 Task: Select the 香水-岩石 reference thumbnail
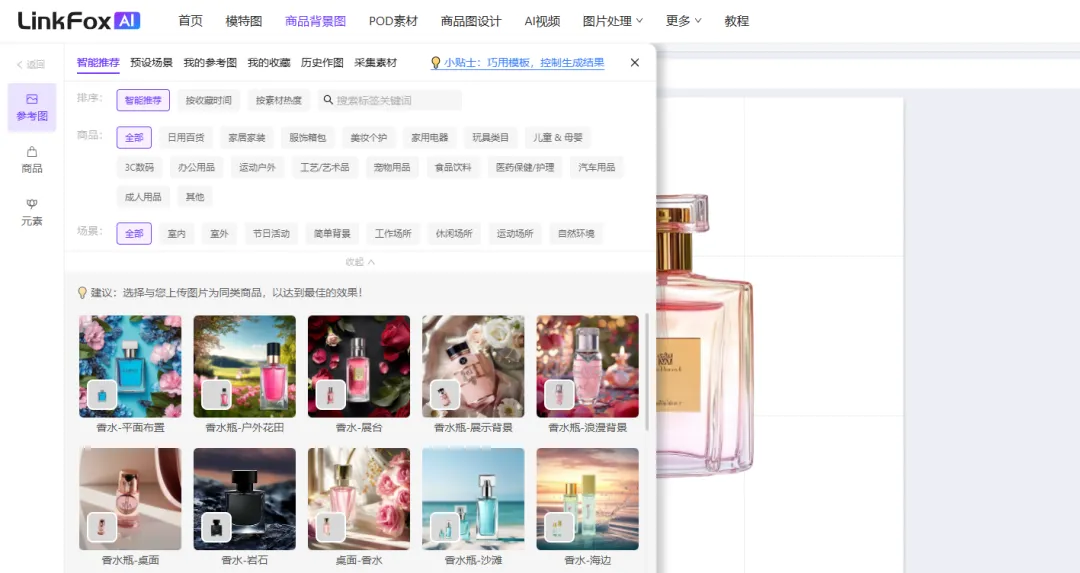click(x=245, y=499)
